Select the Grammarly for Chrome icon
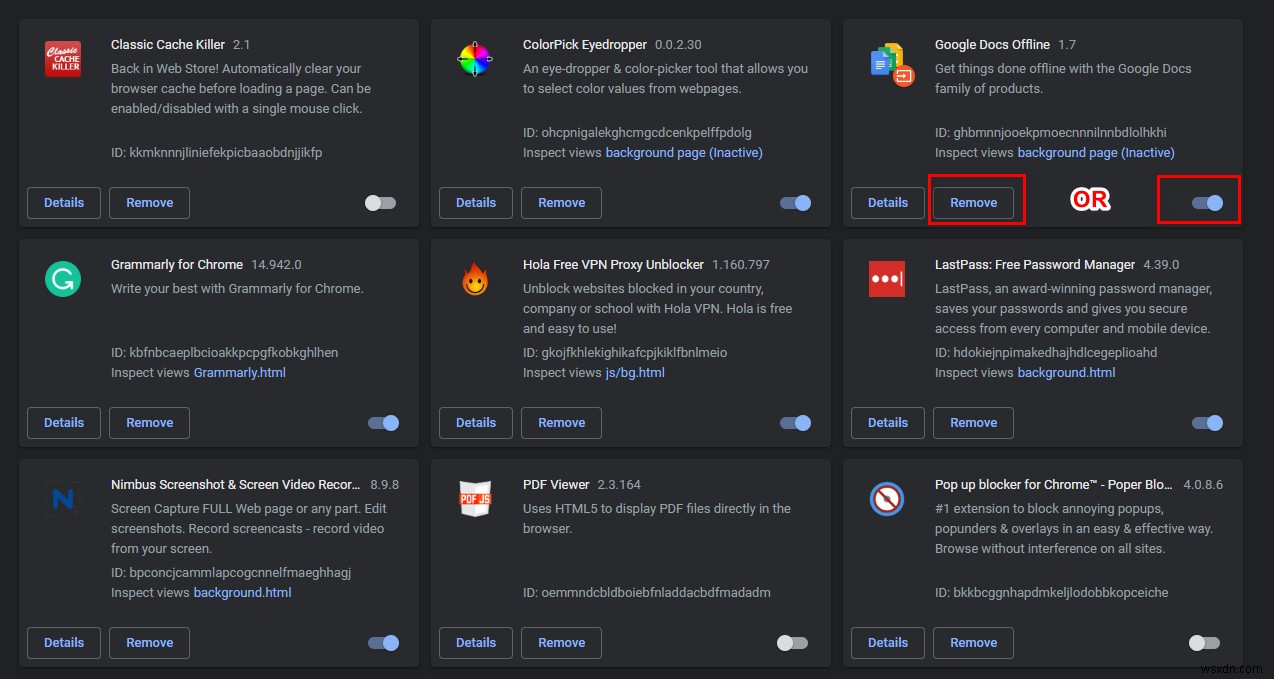 [62, 278]
